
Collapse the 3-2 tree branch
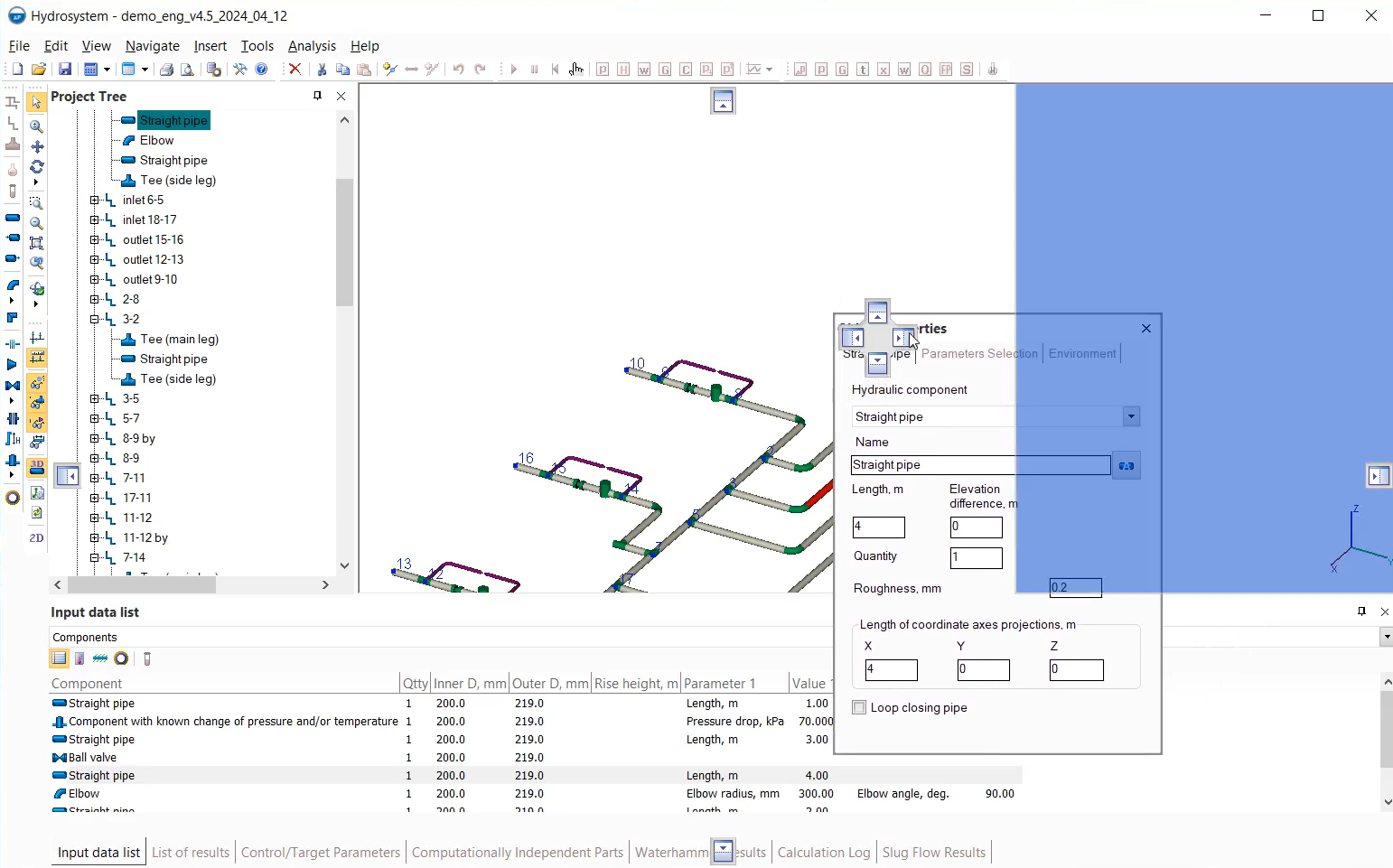(95, 320)
